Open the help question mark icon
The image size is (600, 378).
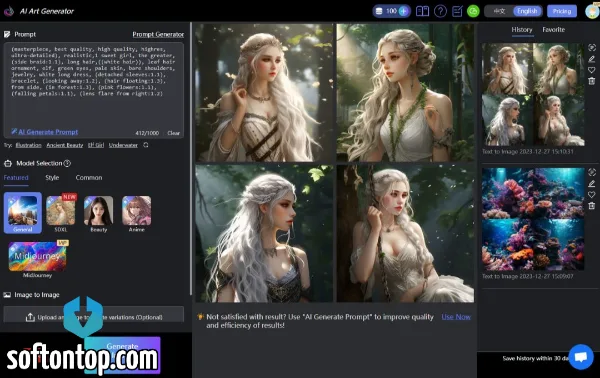pos(440,11)
